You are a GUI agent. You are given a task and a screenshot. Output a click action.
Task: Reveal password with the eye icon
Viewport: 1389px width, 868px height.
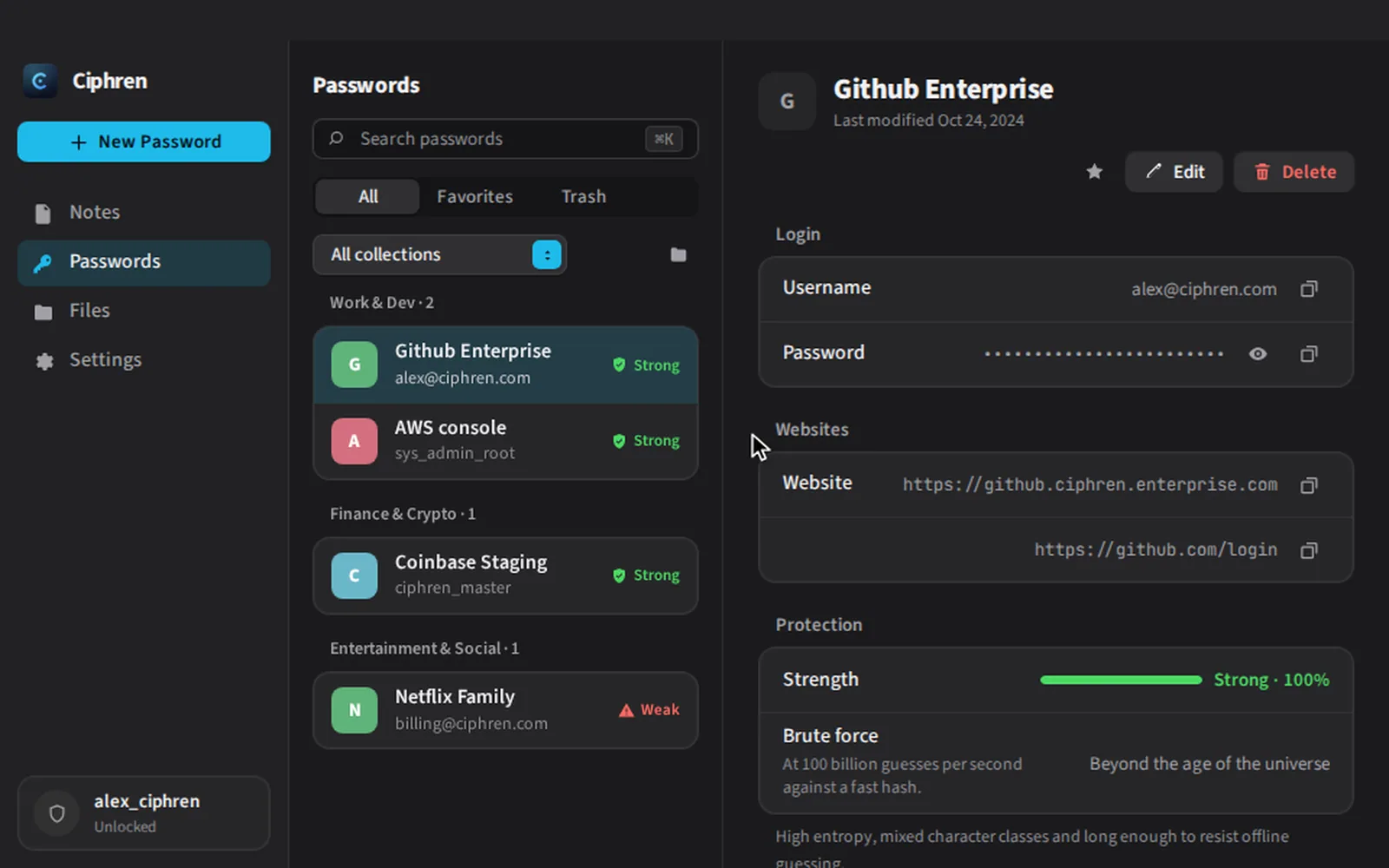[1257, 353]
